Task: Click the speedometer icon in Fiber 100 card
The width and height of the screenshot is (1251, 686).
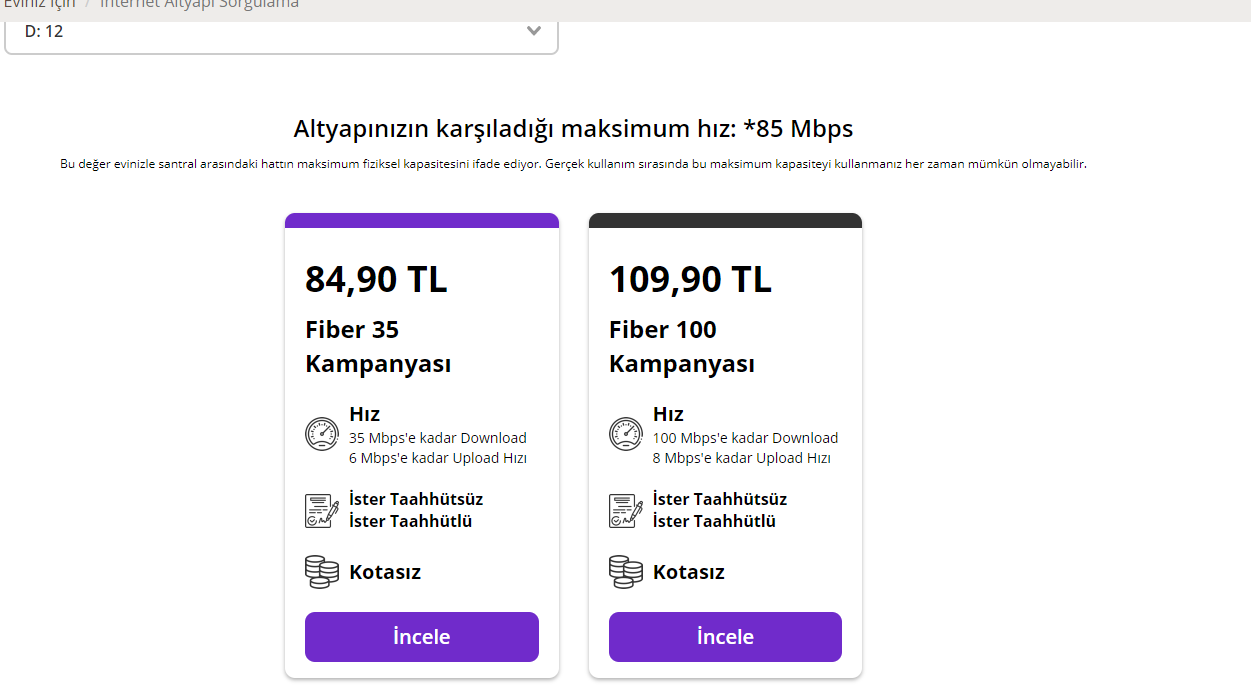Action: click(626, 434)
